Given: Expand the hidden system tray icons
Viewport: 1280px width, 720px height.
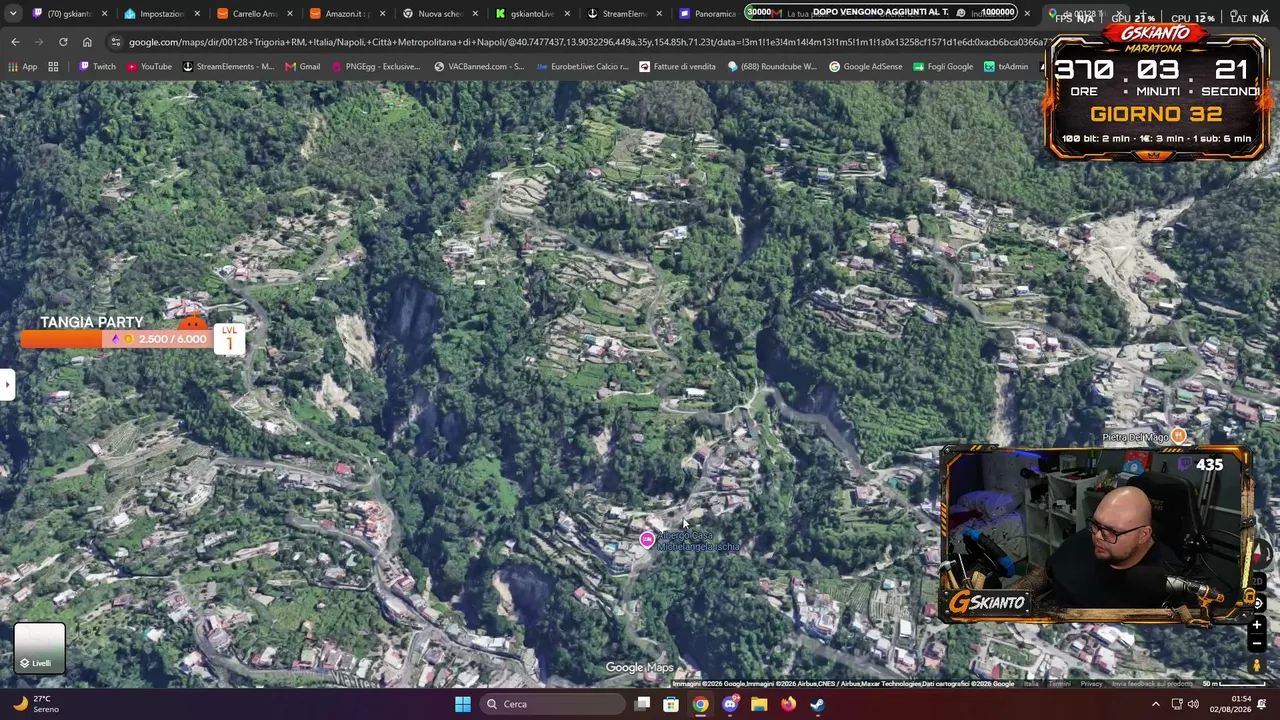Looking at the screenshot, I should point(1156,704).
